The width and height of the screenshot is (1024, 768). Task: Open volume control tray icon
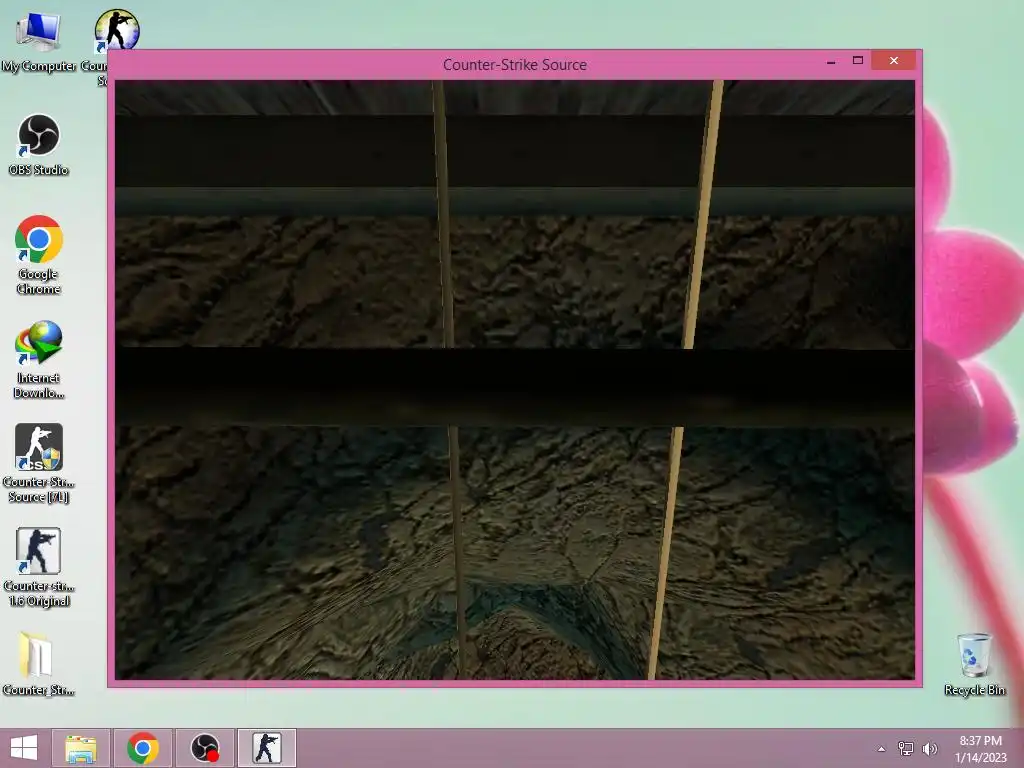pos(930,748)
